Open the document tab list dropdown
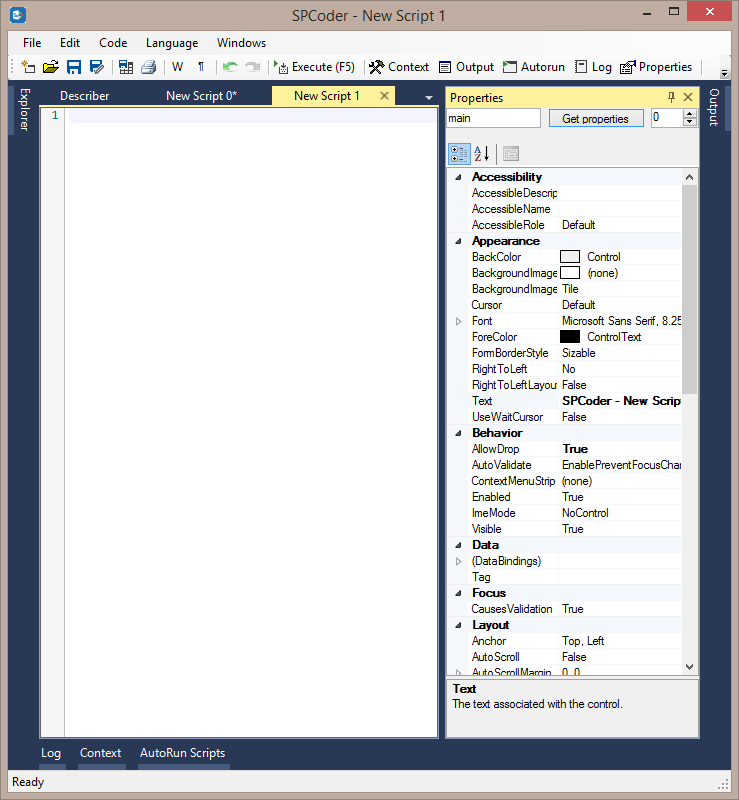Image resolution: width=739 pixels, height=800 pixels. (429, 97)
